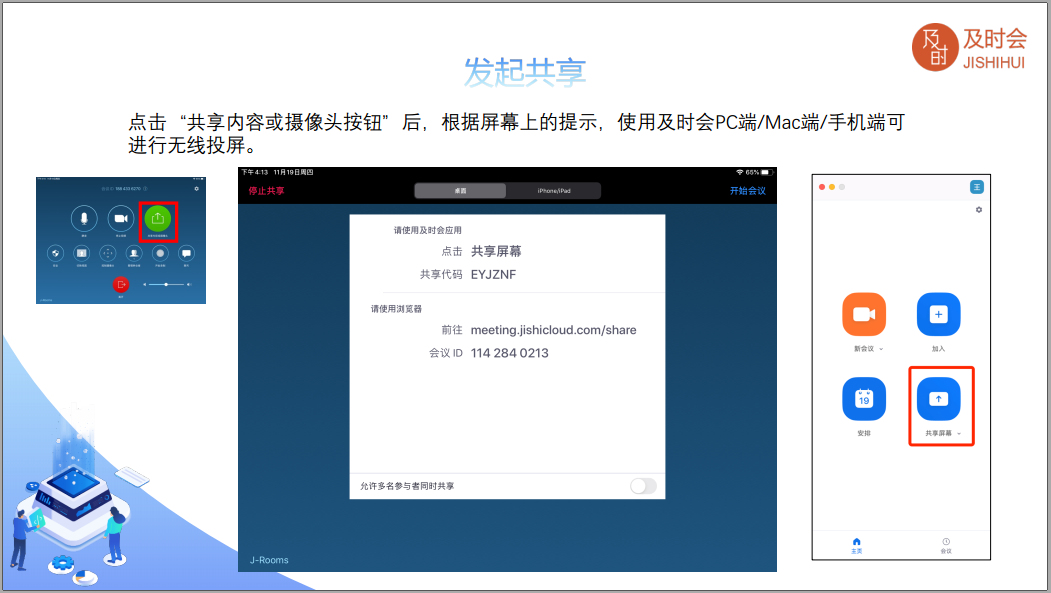Click the red macOS close dot
Viewport: 1051px width, 593px height.
point(822,187)
